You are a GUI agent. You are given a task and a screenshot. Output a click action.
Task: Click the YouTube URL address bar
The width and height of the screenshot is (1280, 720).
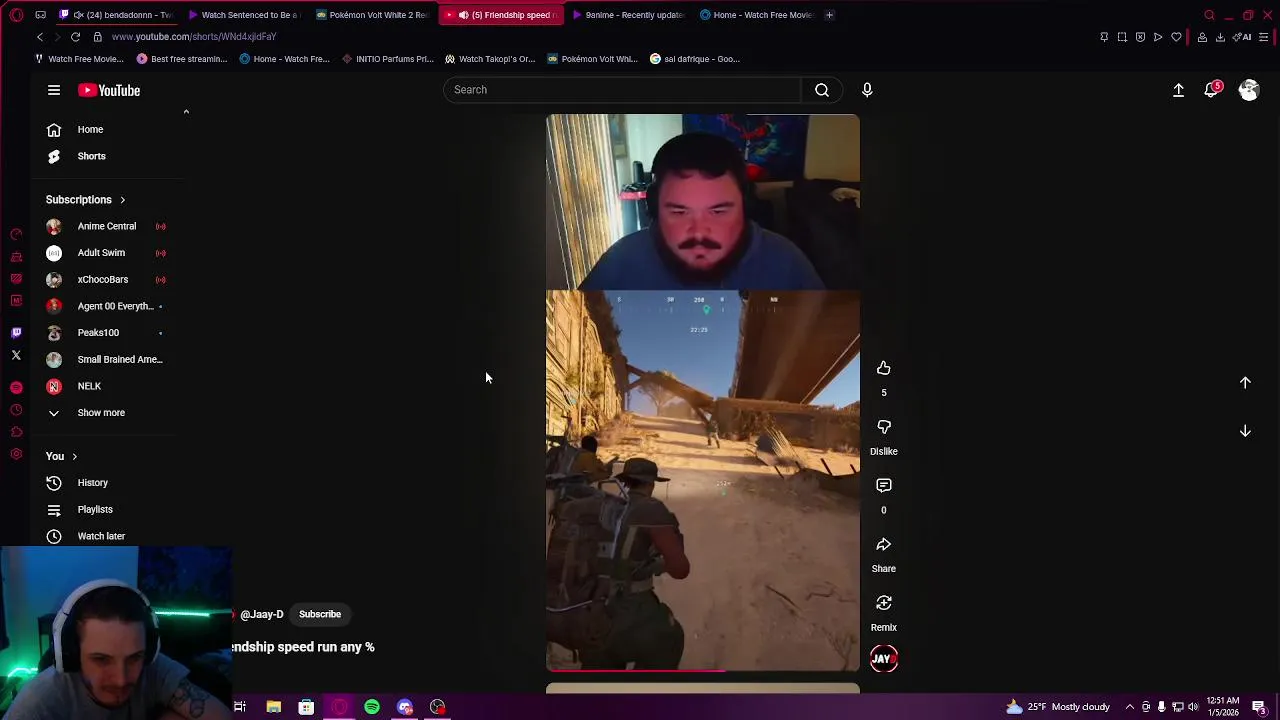click(x=194, y=37)
